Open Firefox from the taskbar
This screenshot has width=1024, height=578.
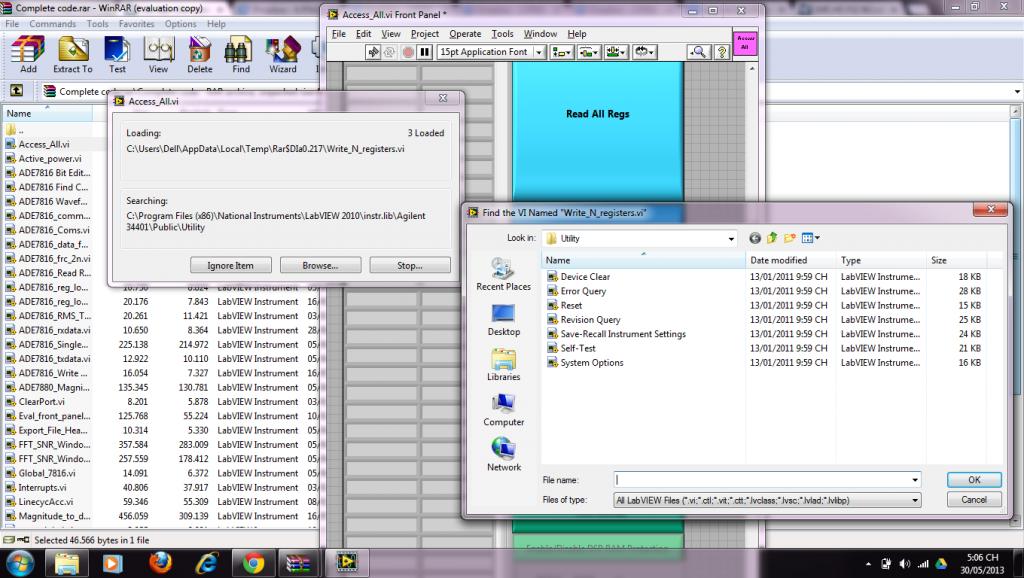tap(160, 563)
